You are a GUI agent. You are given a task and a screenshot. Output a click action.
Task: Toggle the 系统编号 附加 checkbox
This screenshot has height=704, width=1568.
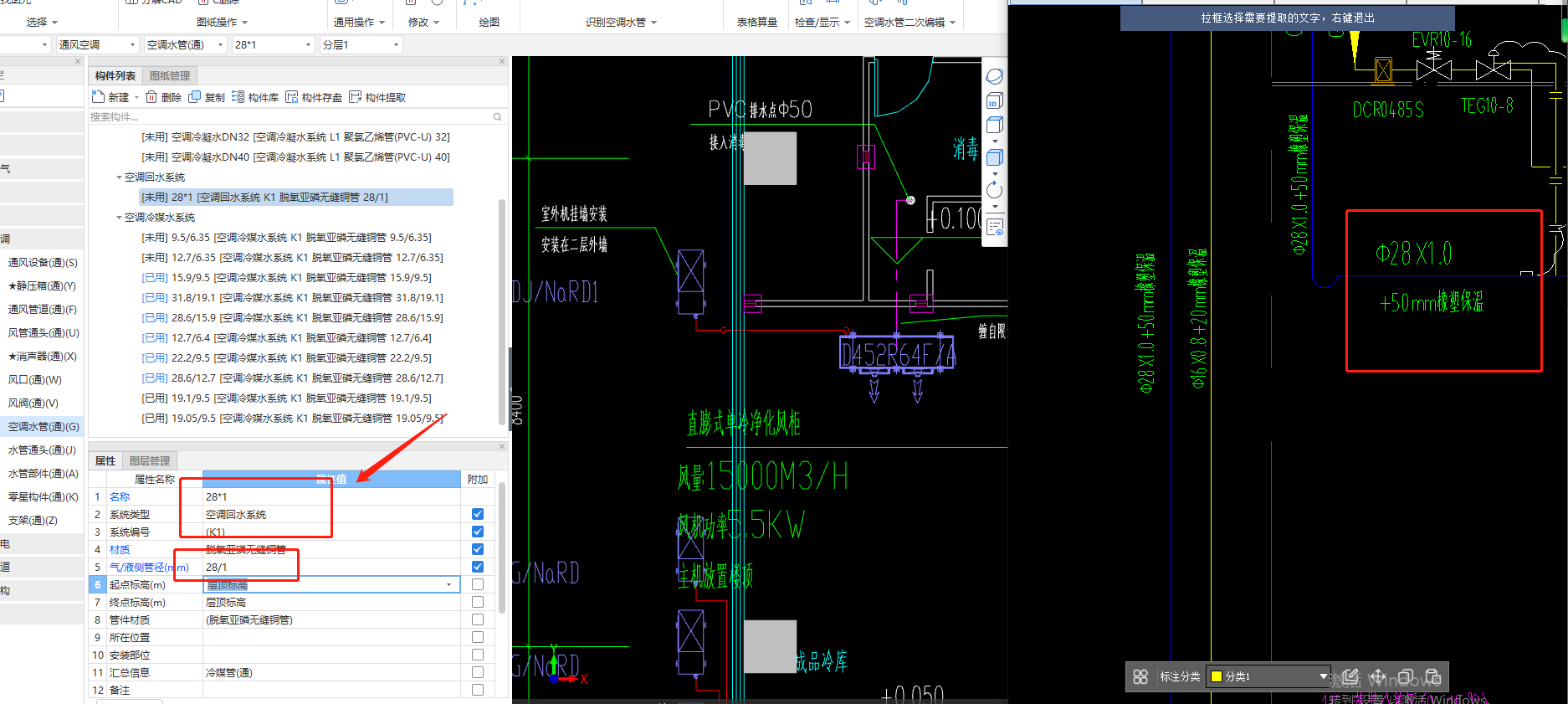click(x=478, y=532)
